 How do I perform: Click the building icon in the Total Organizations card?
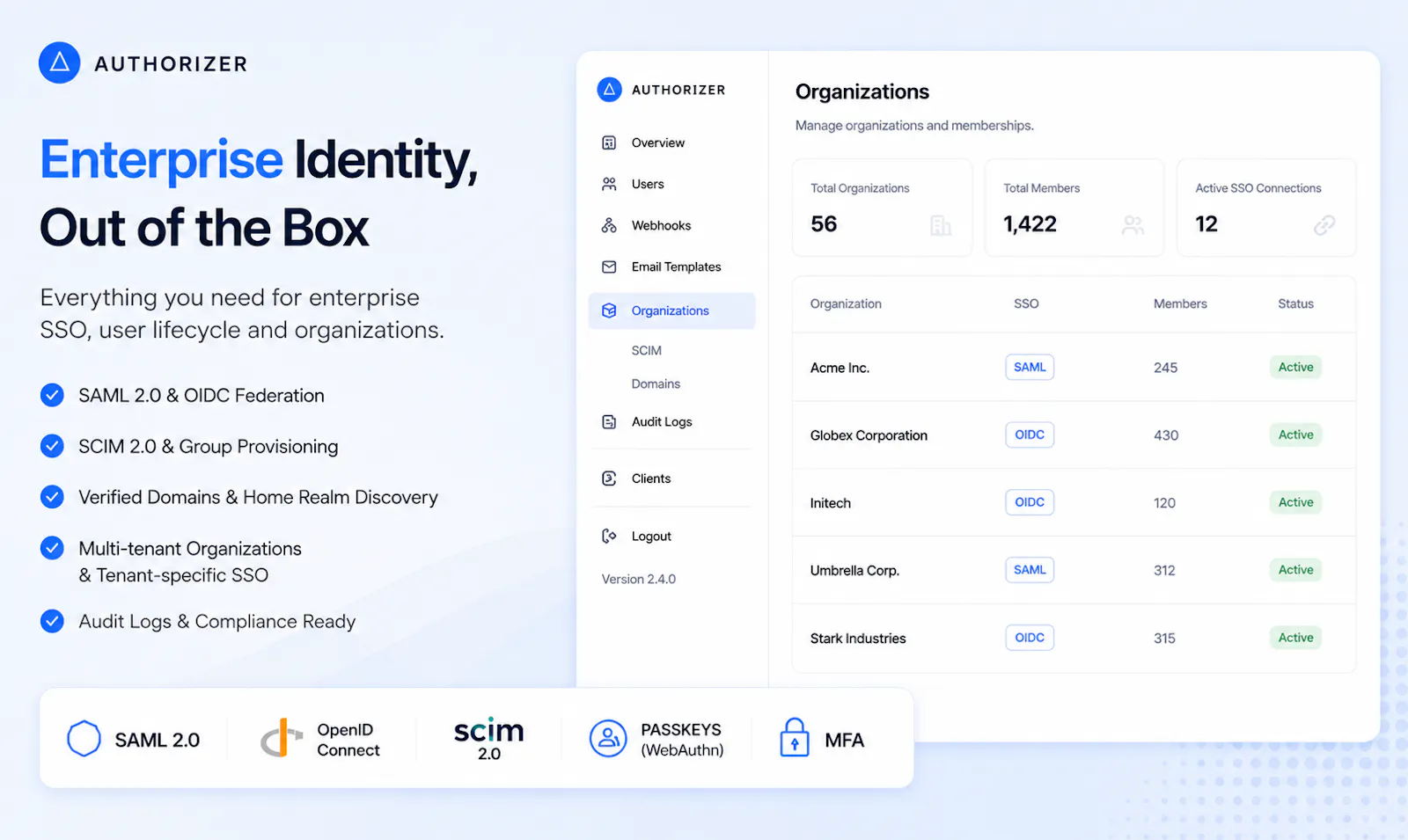click(941, 226)
